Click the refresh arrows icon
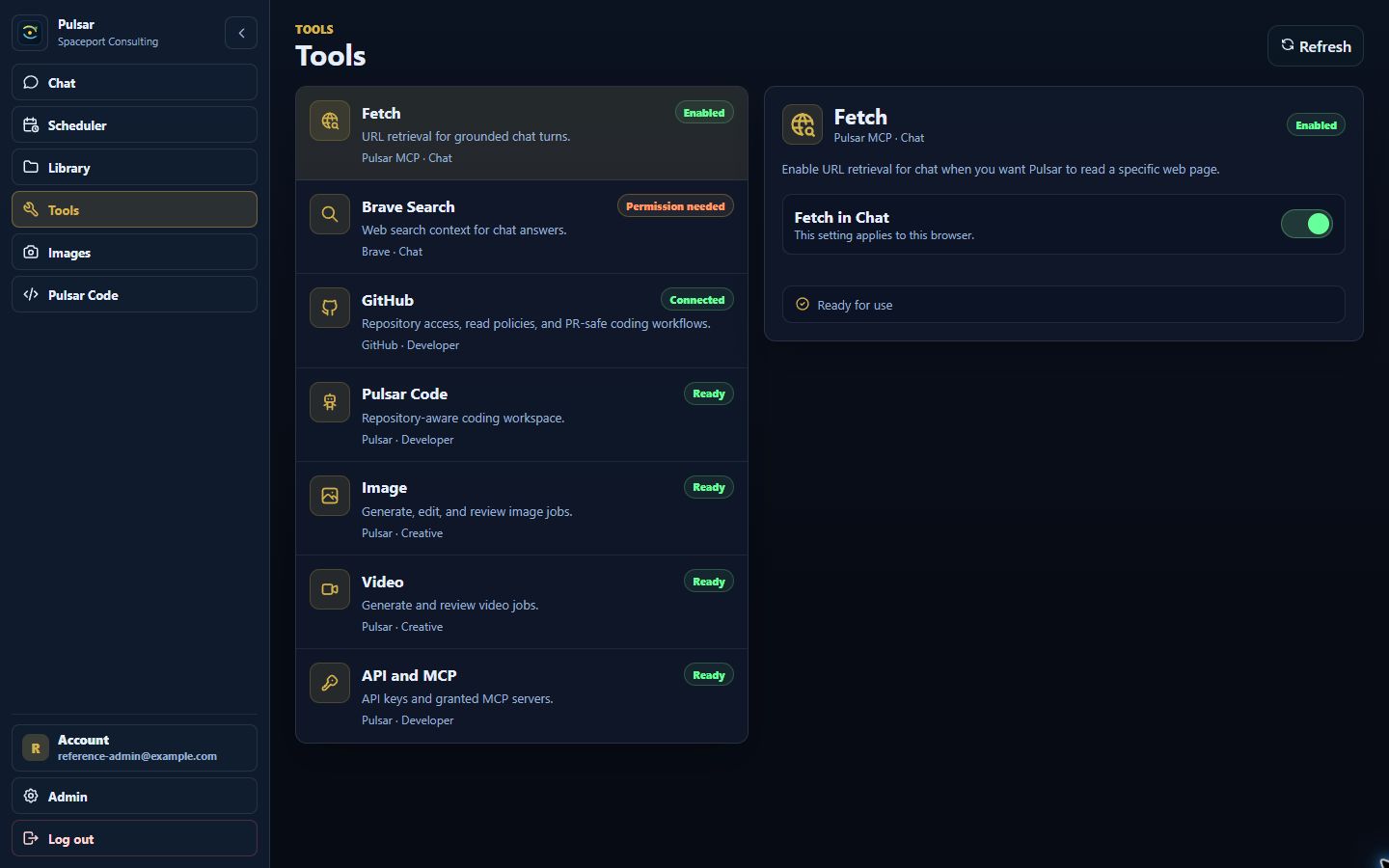The width and height of the screenshot is (1389, 868). coord(1287,45)
